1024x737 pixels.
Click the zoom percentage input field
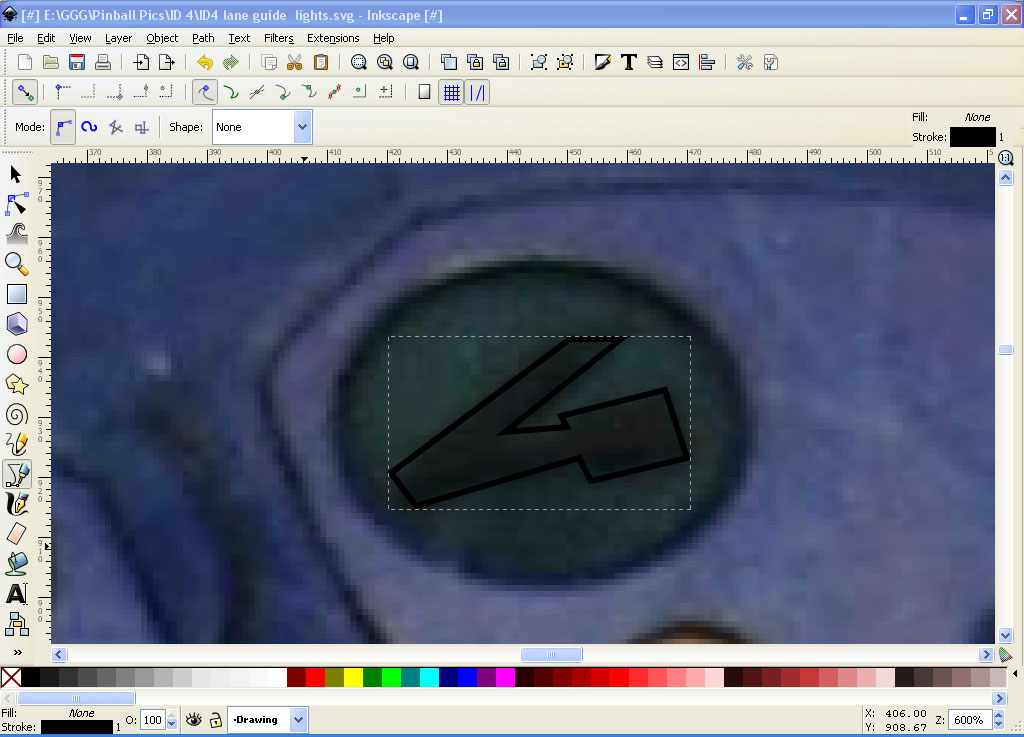click(x=968, y=720)
